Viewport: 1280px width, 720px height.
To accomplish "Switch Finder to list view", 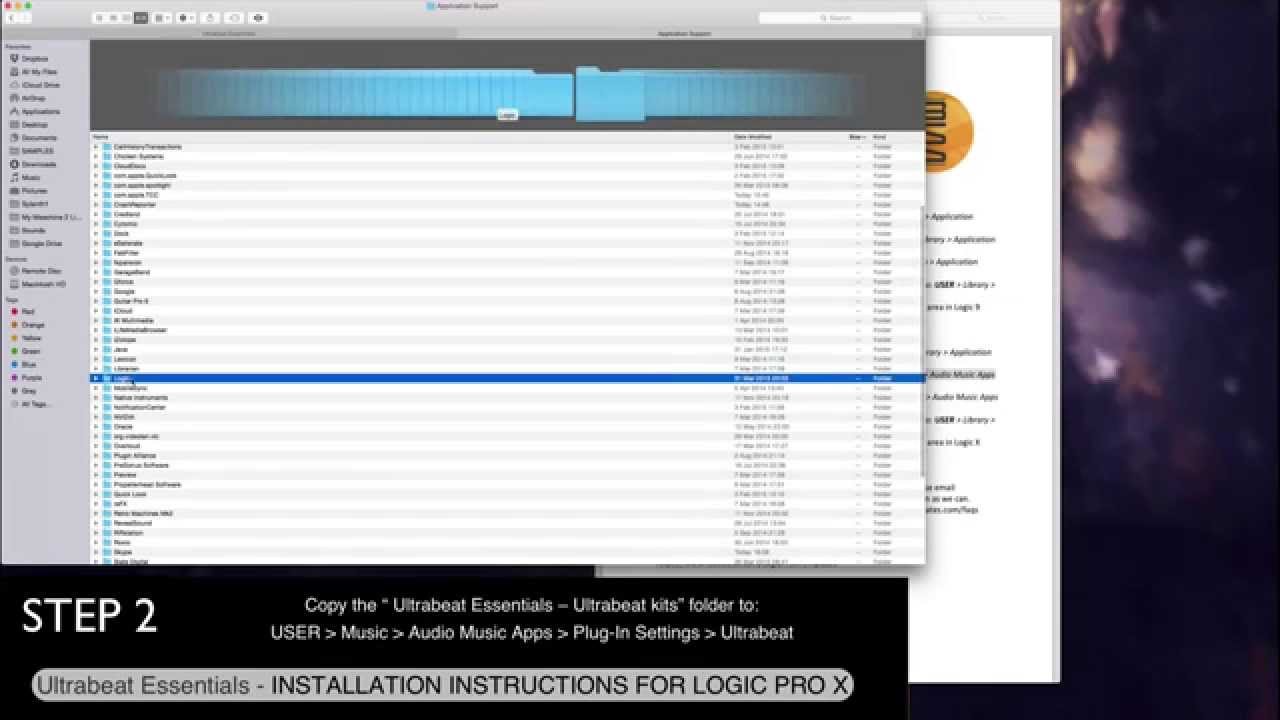I will (113, 18).
